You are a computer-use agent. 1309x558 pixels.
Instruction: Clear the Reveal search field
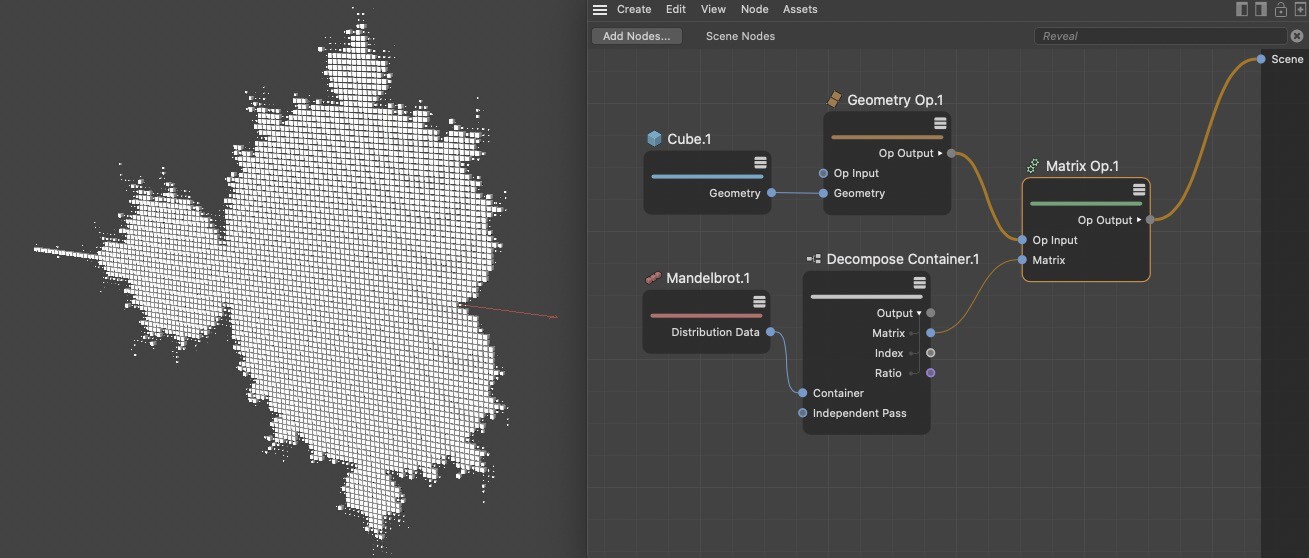click(x=1297, y=36)
